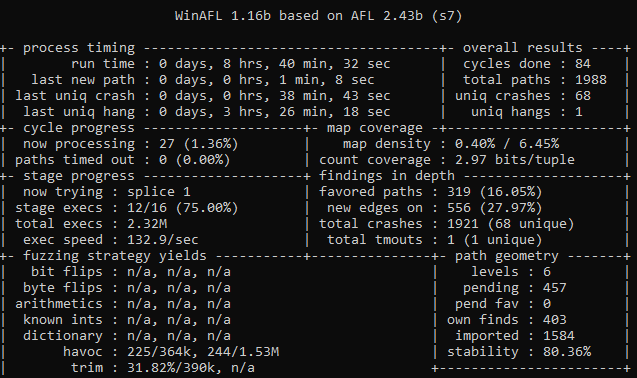Select imported value 1584
637x378 pixels.
click(x=559, y=336)
